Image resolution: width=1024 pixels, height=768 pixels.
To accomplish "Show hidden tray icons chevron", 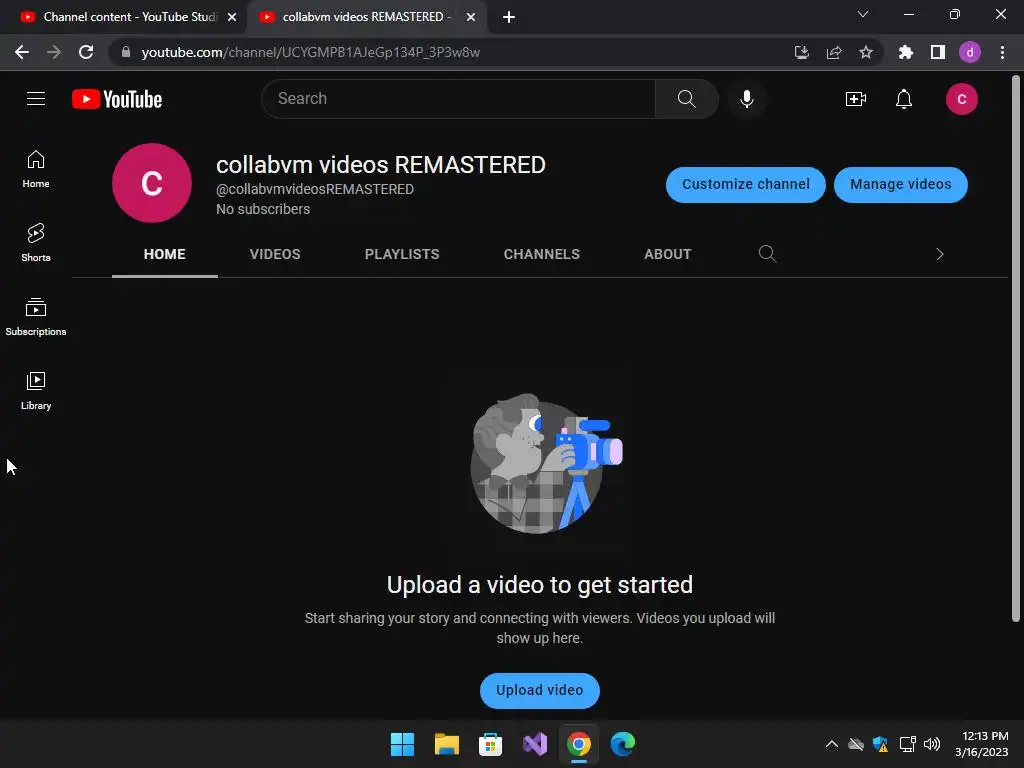I will (832, 744).
